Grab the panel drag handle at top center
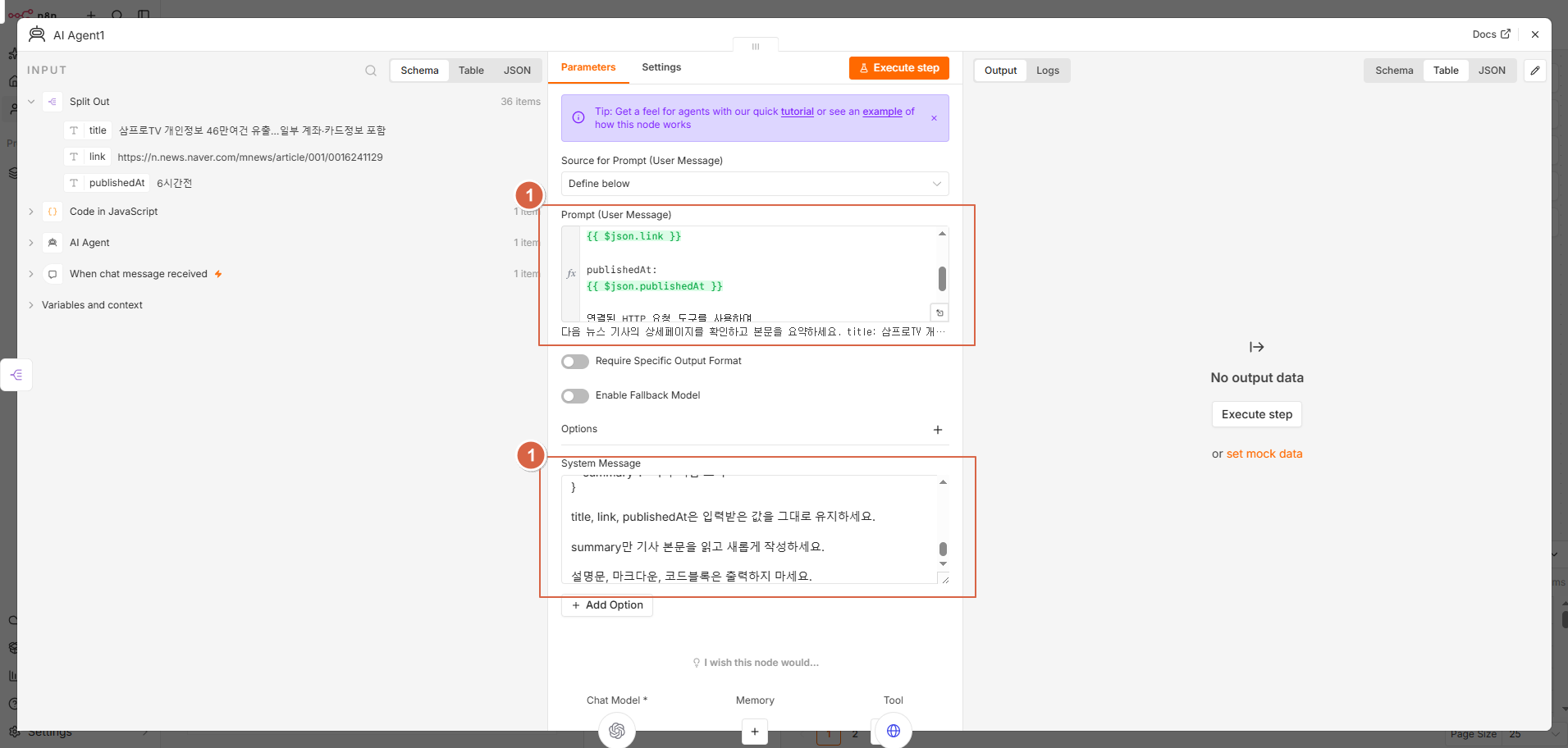Viewport: 1568px width, 748px height. [756, 46]
